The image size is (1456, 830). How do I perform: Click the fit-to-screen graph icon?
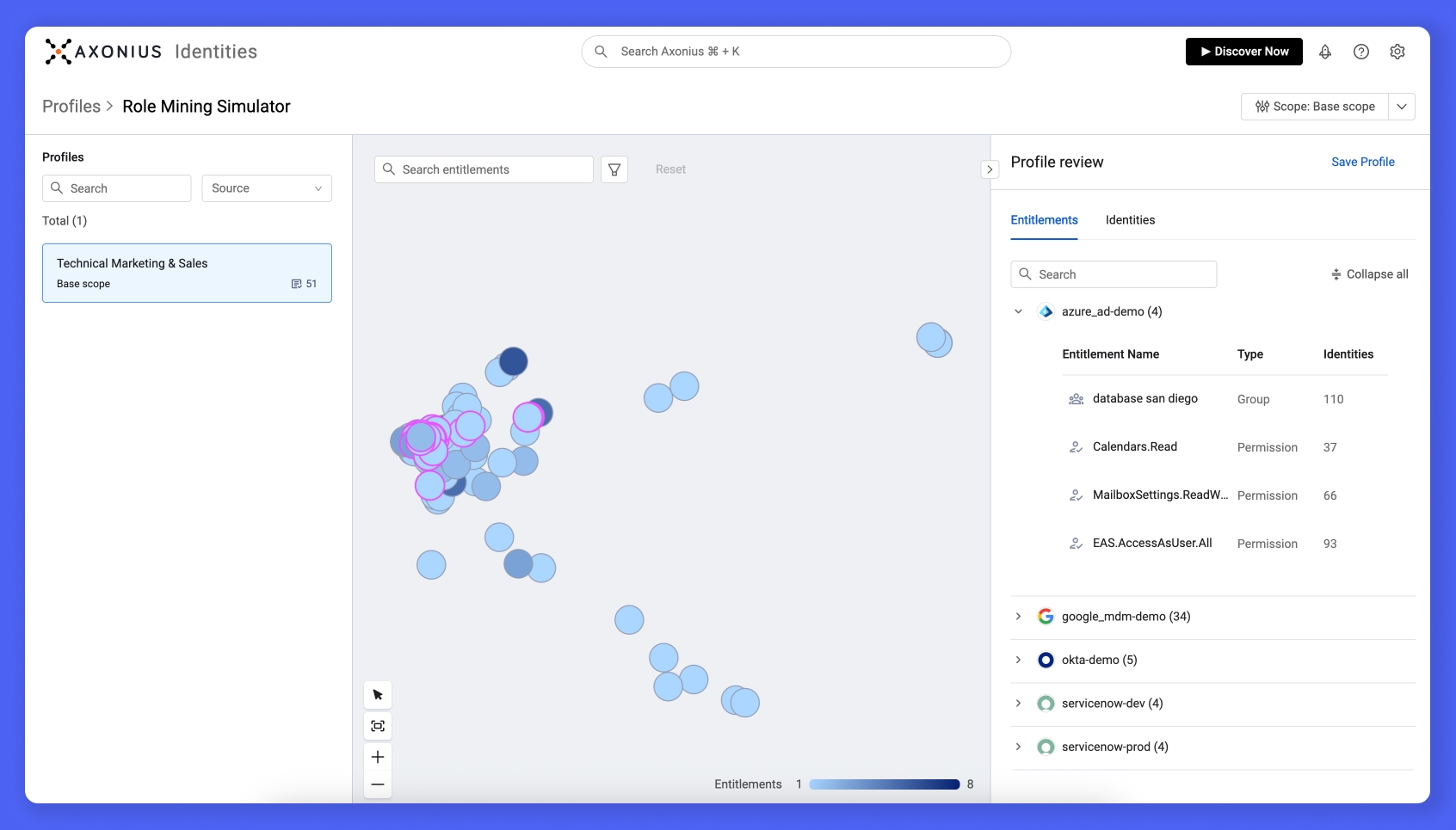tap(378, 726)
